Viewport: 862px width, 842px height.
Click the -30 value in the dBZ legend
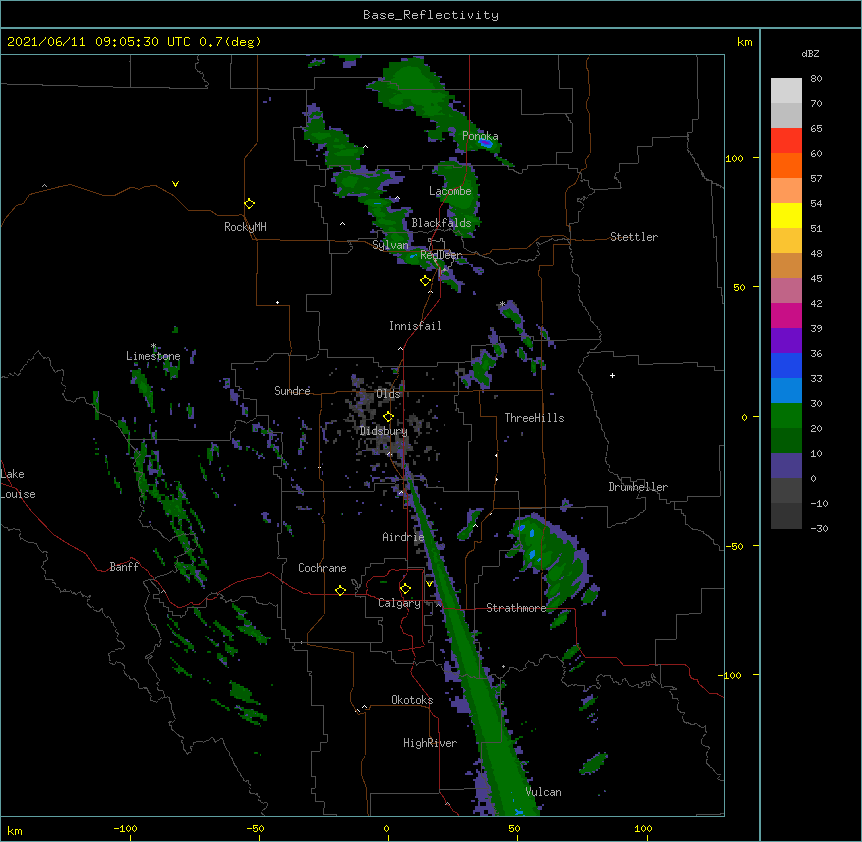[819, 528]
